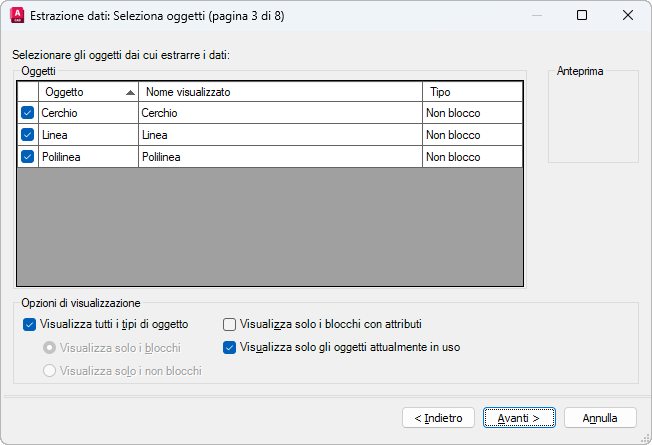
Task: Toggle Visualizza tutti i tipi di oggetto
Action: tap(28, 324)
